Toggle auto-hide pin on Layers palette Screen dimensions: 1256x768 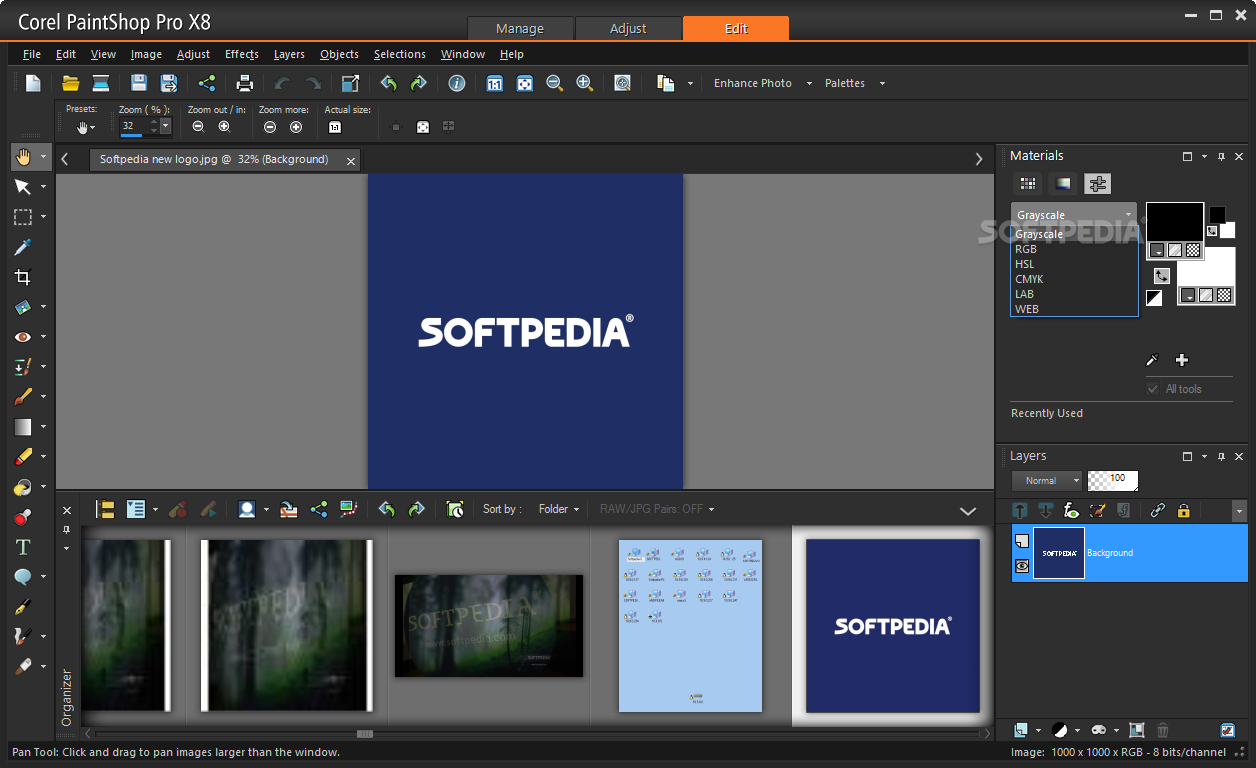(x=1221, y=456)
